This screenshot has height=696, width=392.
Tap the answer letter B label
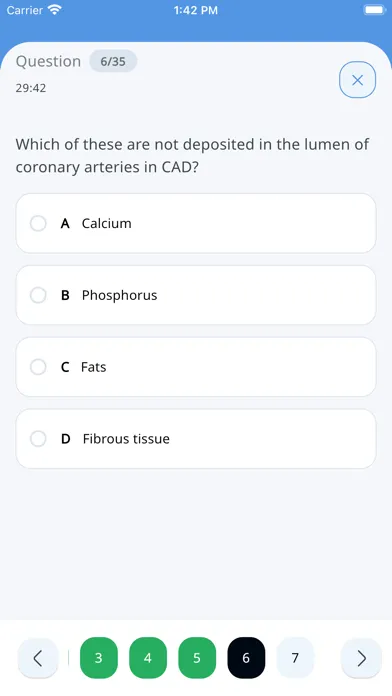(x=65, y=295)
